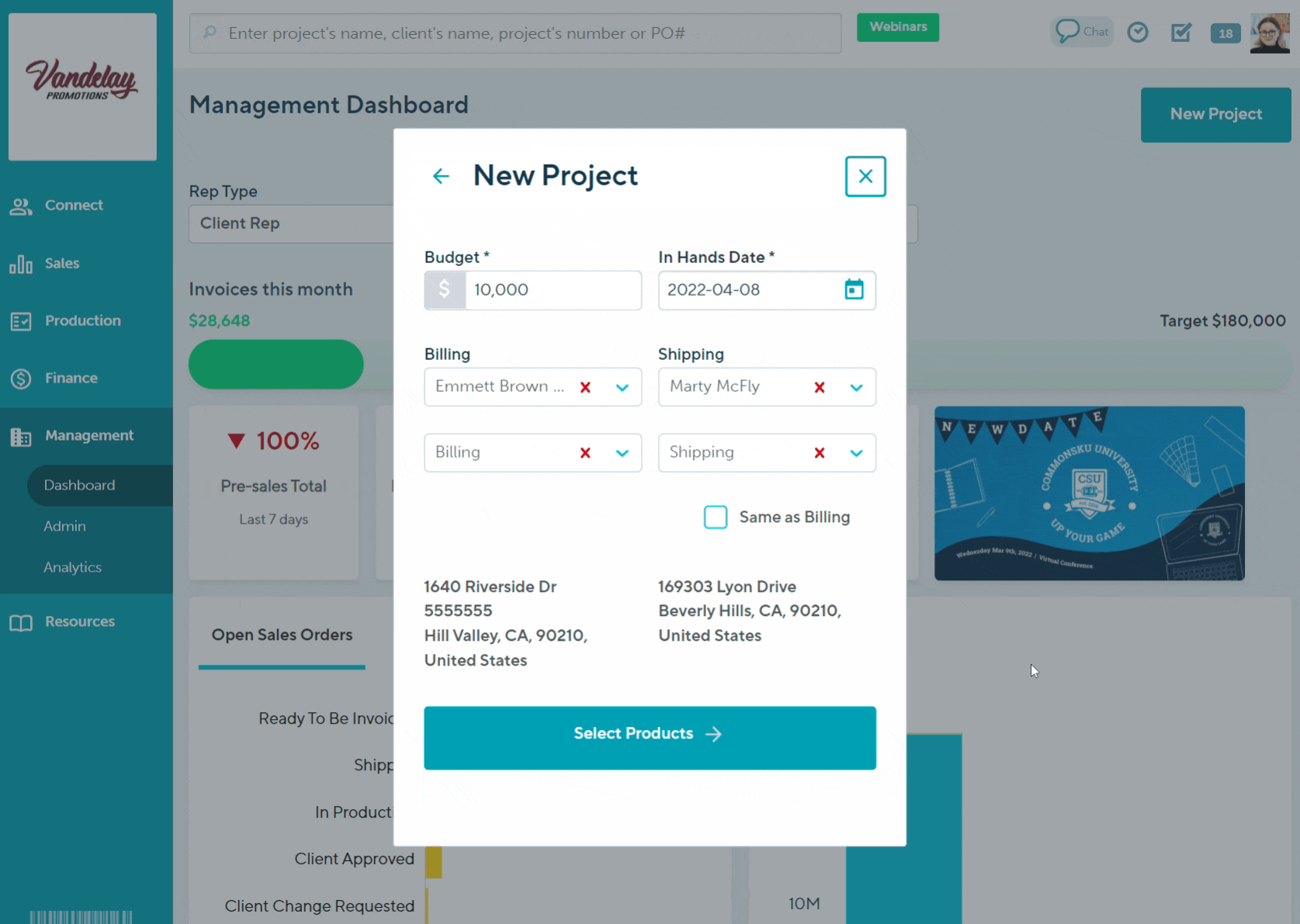This screenshot has width=1300, height=924.
Task: Click the Budget amount input field
Action: click(x=552, y=290)
